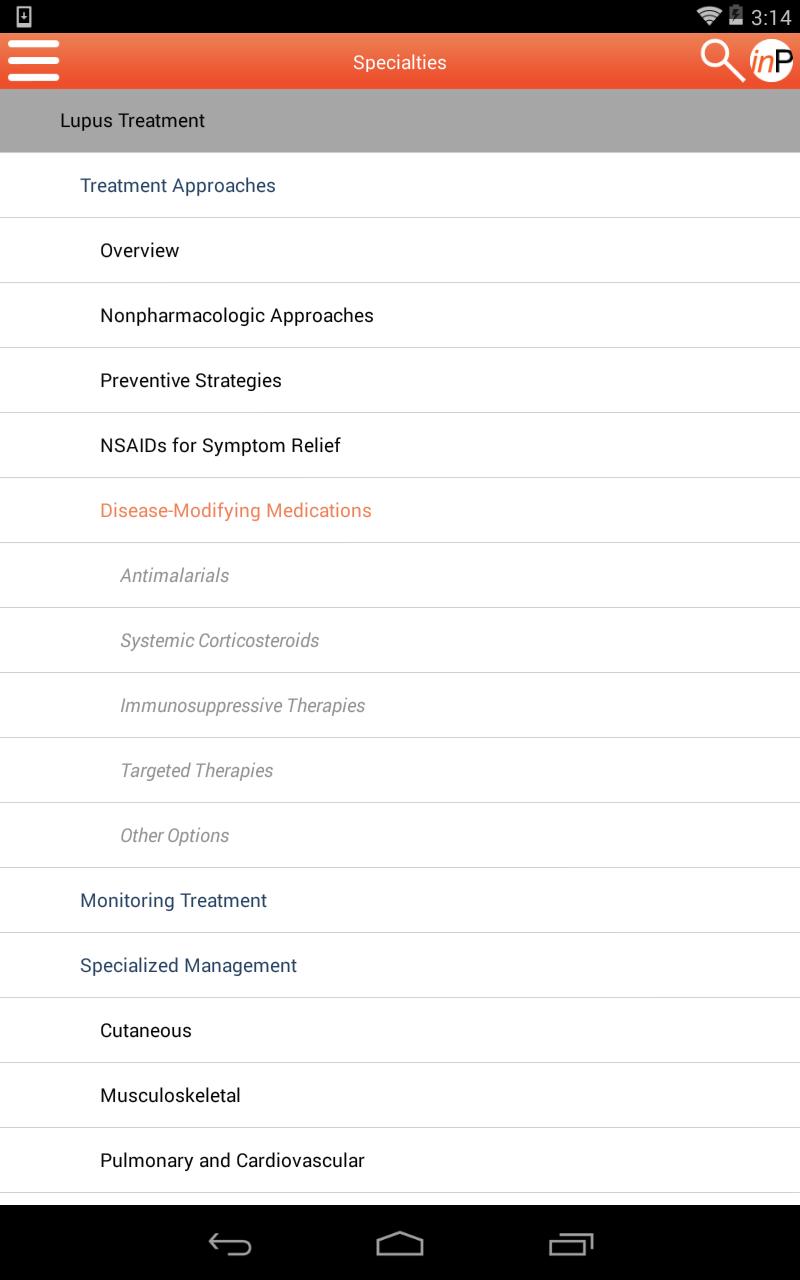
Task: Collapse the Treatment Approaches section
Action: coord(178,186)
